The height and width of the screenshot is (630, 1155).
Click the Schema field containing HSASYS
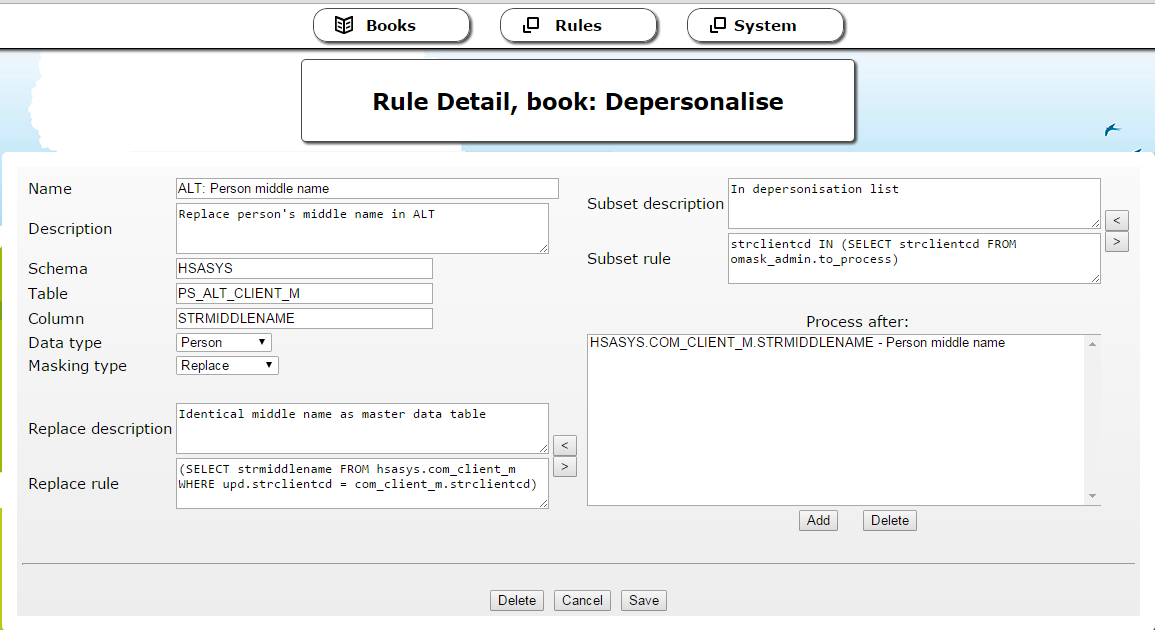click(304, 269)
